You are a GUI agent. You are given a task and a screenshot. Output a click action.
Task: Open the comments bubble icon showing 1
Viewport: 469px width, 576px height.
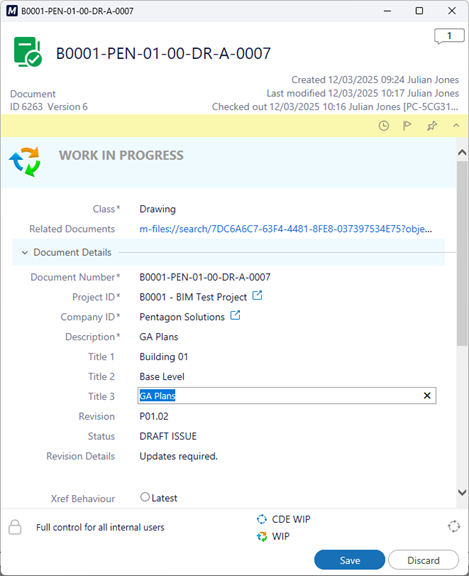pos(449,36)
